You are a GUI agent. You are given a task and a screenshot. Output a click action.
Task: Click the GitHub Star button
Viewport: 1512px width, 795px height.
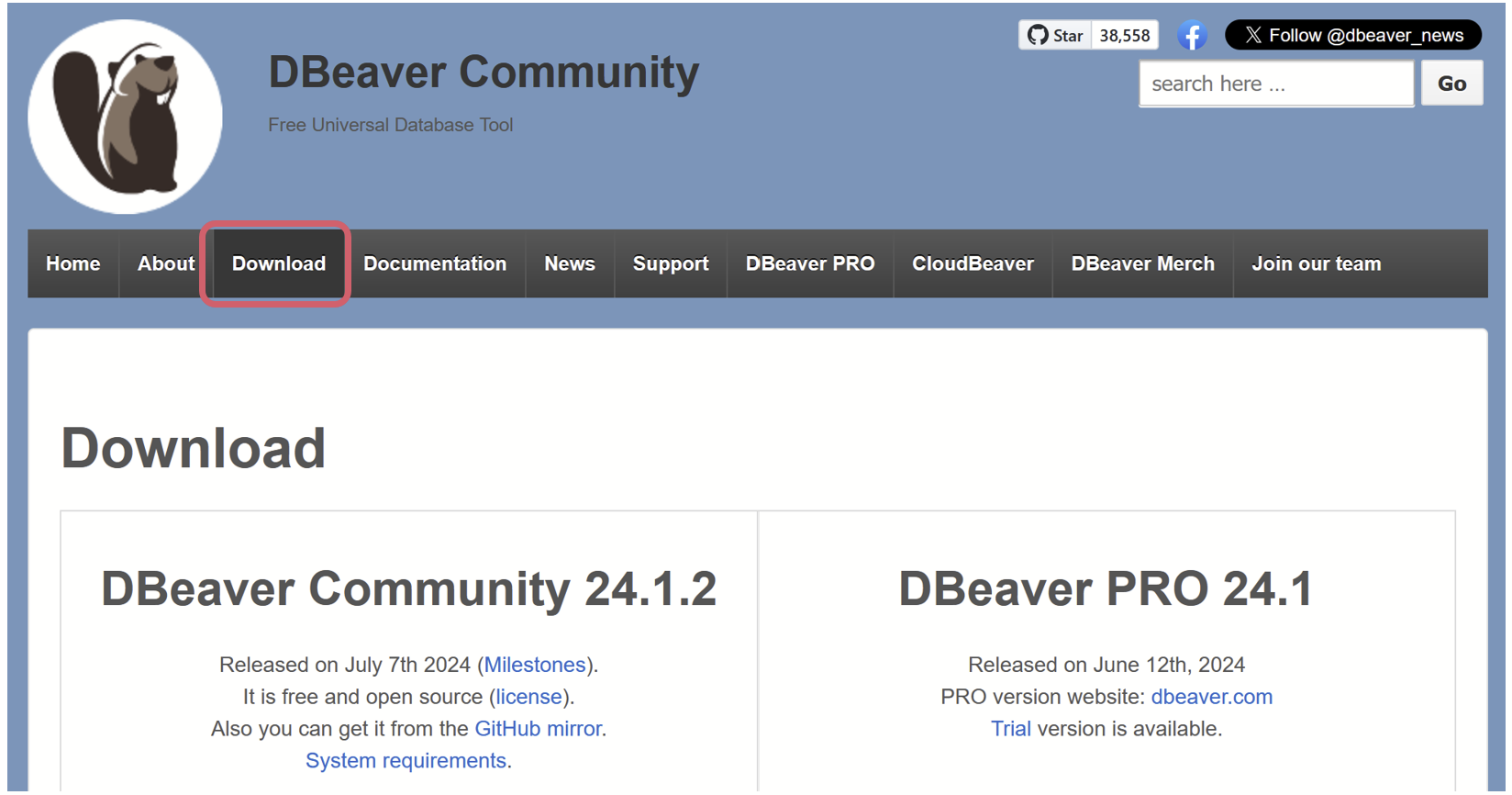click(x=1055, y=36)
